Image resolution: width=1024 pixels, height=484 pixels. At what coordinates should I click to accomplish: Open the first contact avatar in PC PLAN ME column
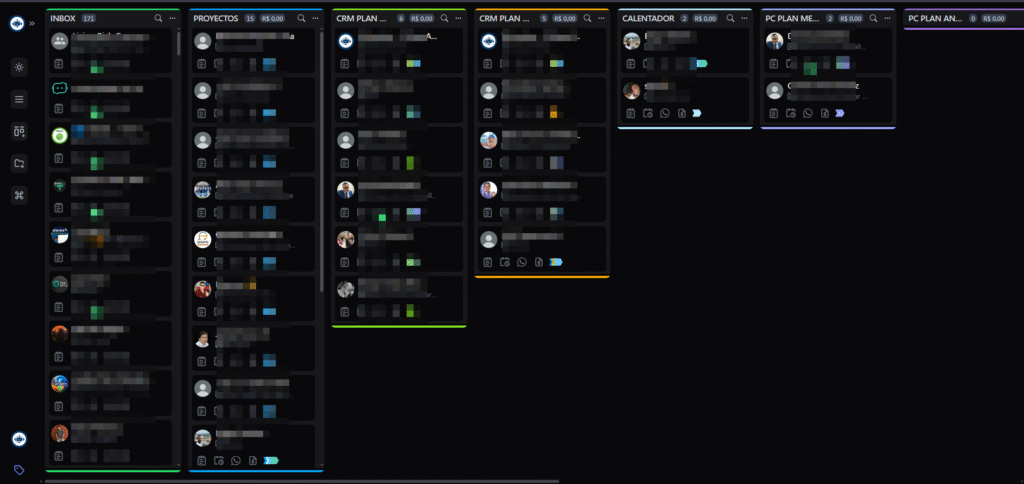(774, 41)
